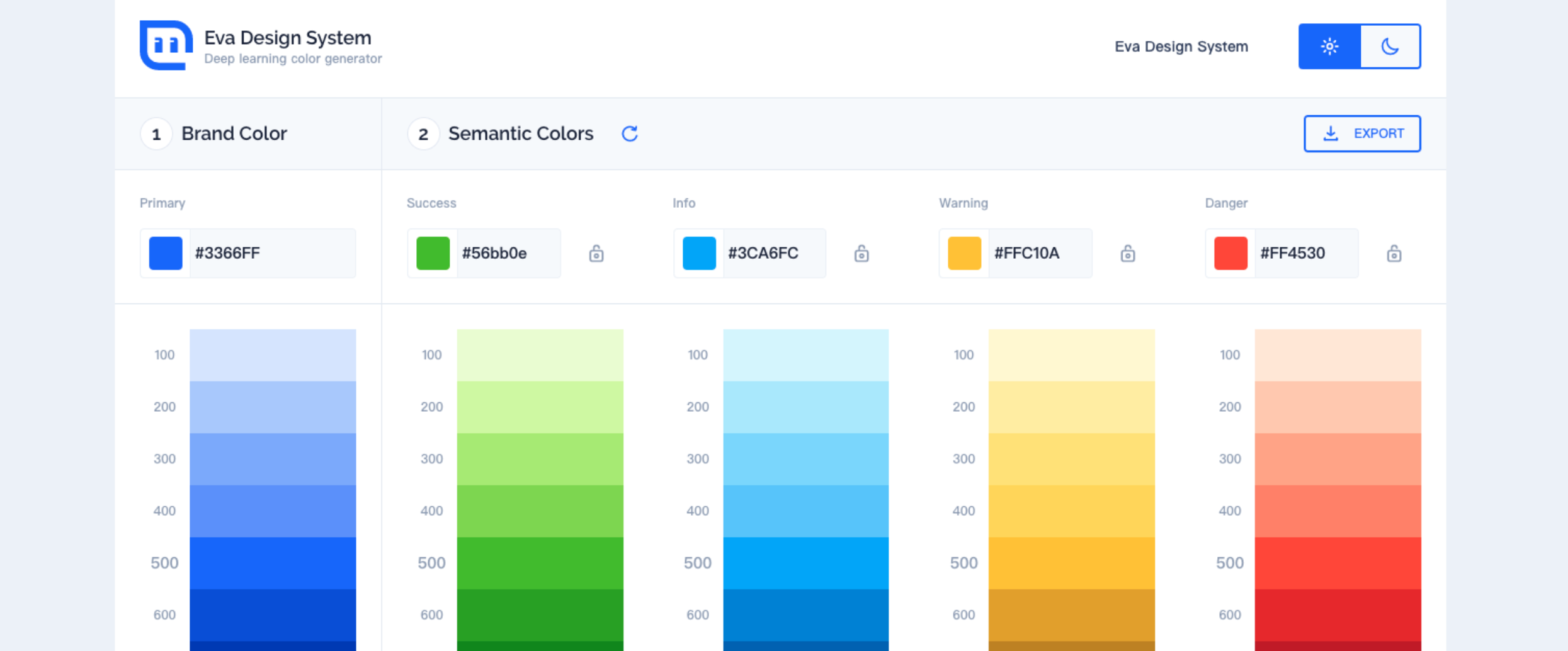Lock the Info color
The width and height of the screenshot is (1568, 651).
[x=861, y=254]
